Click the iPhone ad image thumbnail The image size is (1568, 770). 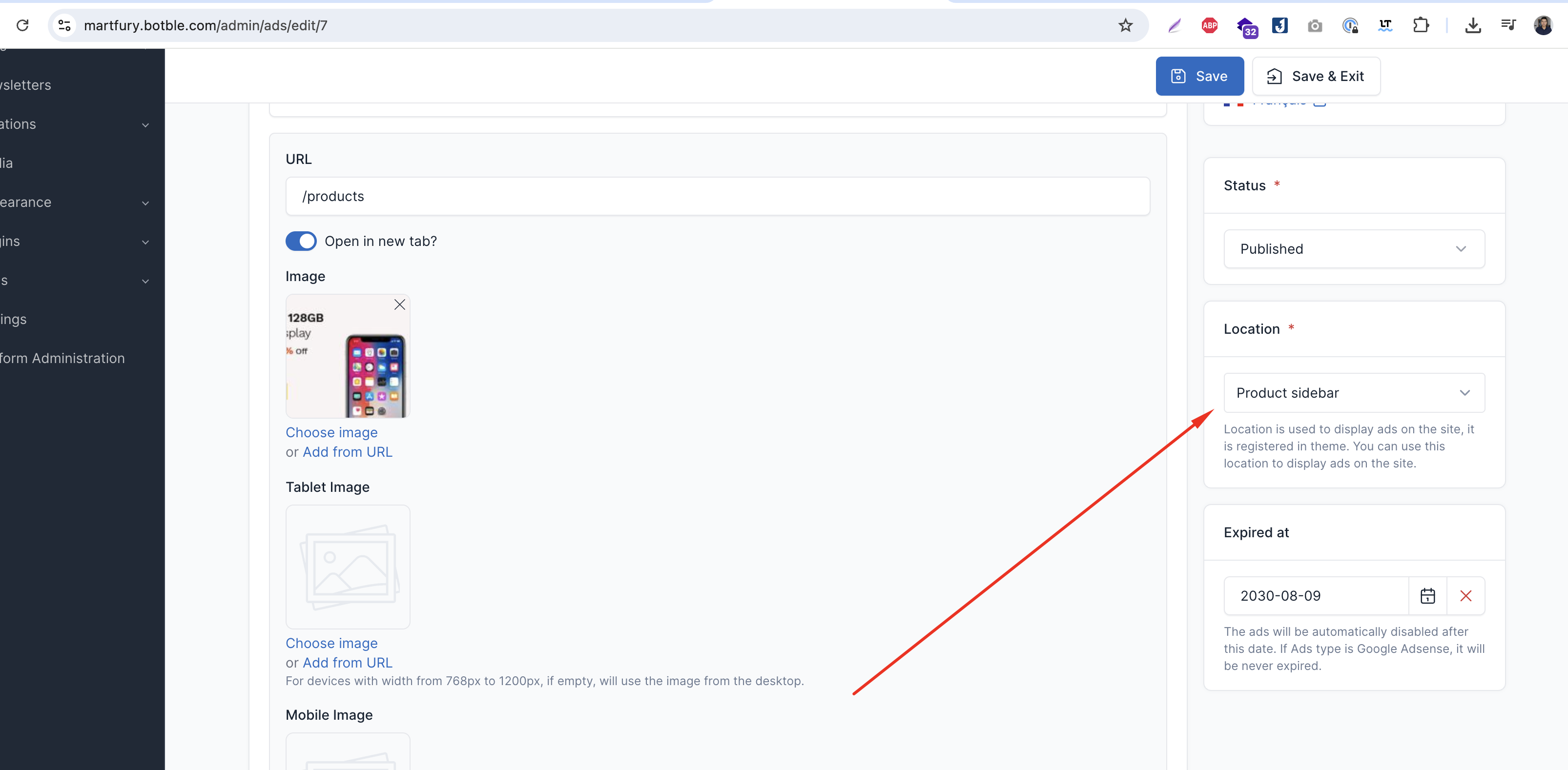(348, 356)
